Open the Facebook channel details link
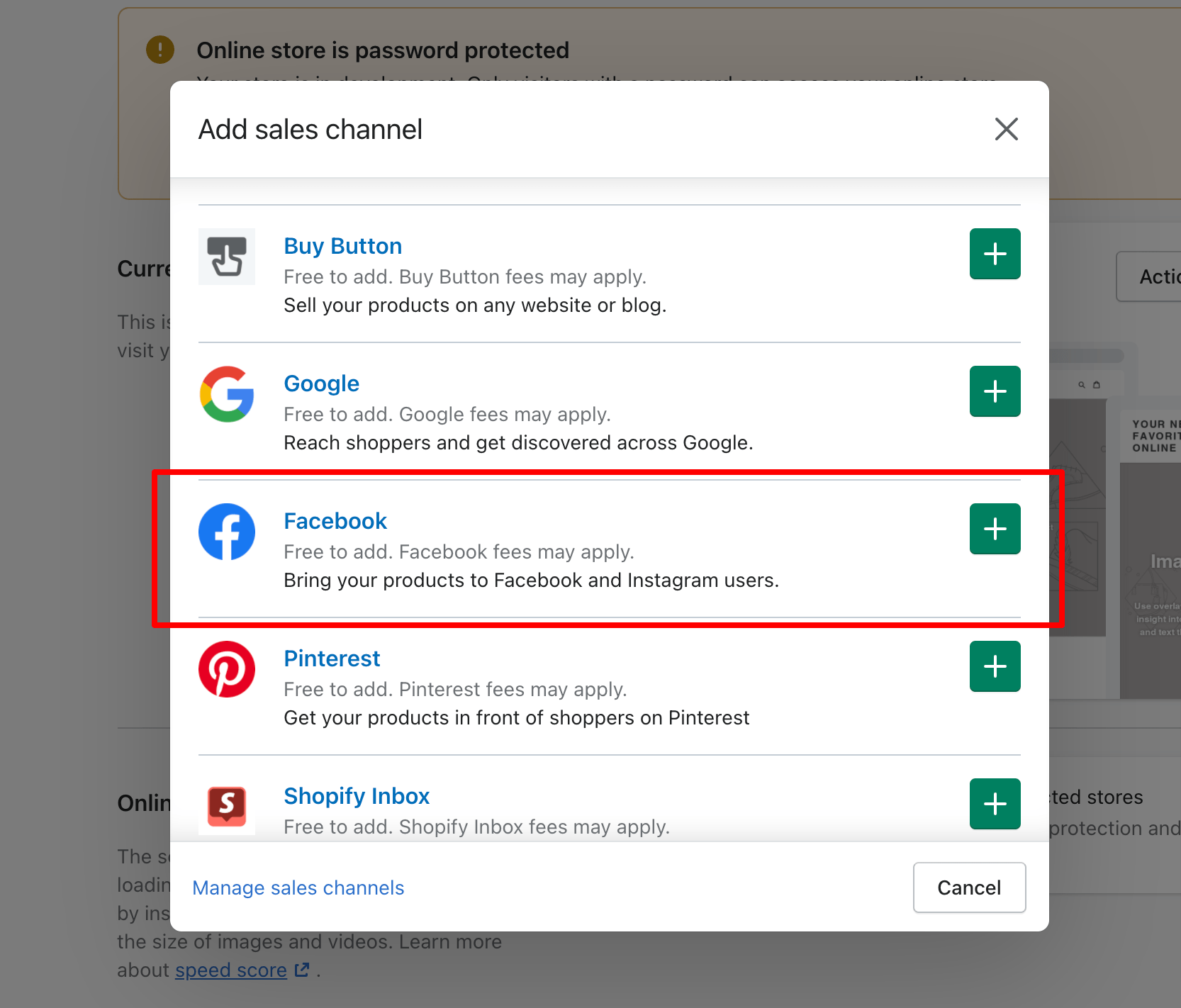Image resolution: width=1181 pixels, height=1008 pixels. [335, 520]
